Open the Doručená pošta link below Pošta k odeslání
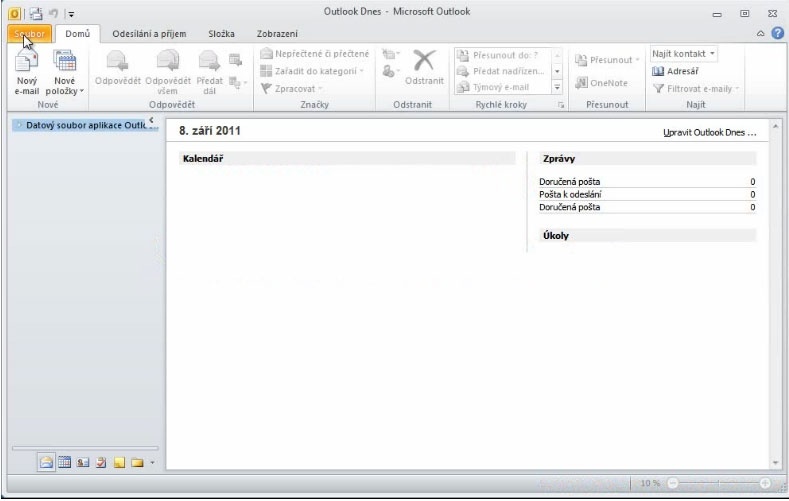 coord(569,207)
